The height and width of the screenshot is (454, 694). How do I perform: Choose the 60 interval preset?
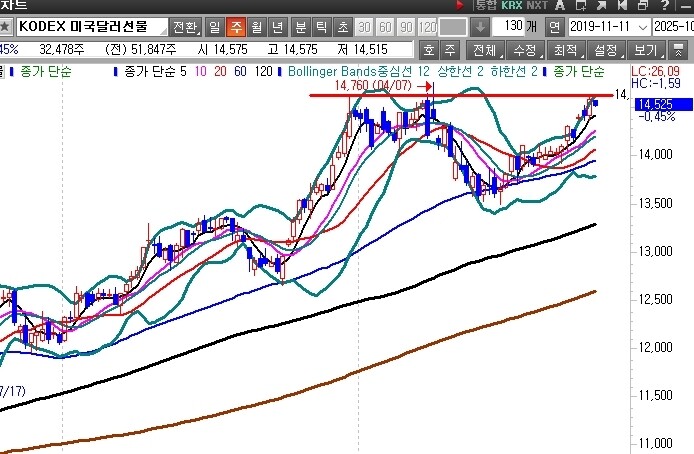(385, 27)
